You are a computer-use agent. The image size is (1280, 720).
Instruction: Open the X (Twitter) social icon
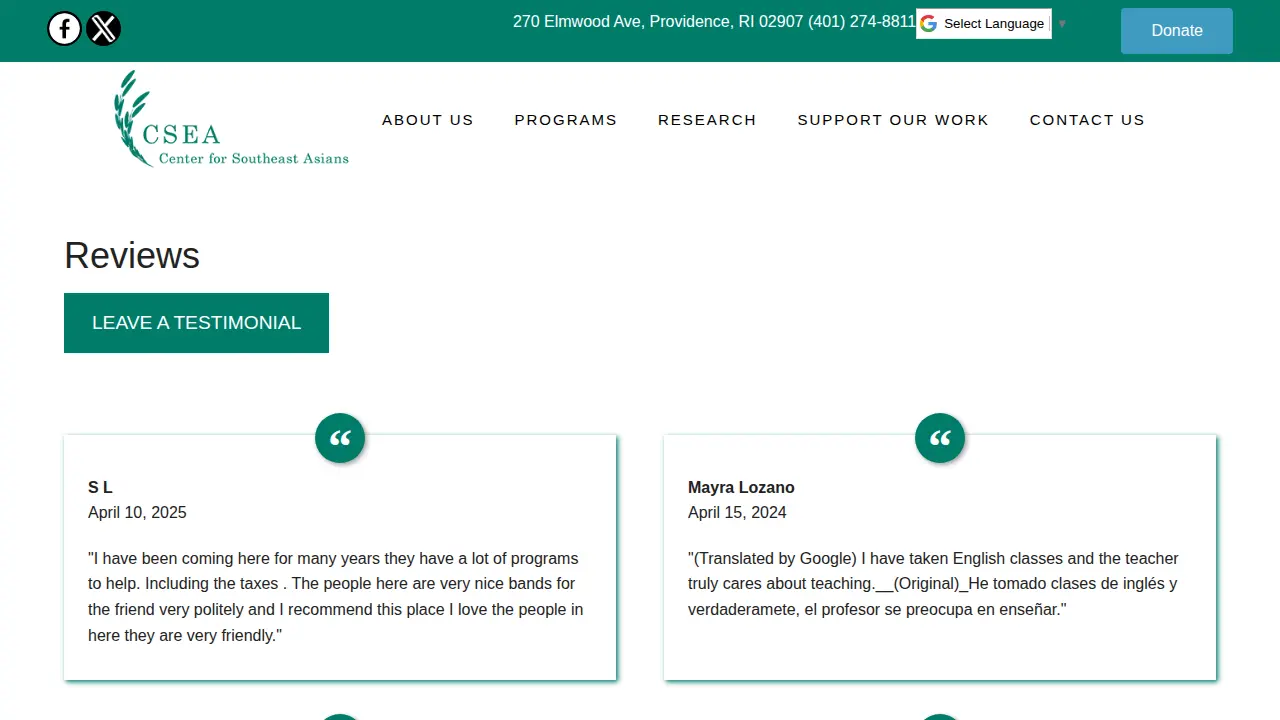(103, 29)
